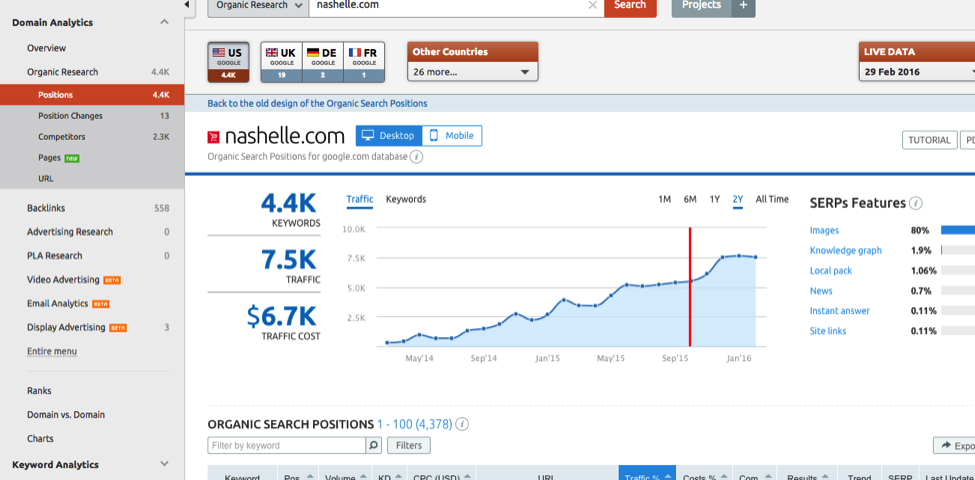This screenshot has height=480, width=975.
Task: Open the Other Countries 26 more dropdown
Action: 473,72
